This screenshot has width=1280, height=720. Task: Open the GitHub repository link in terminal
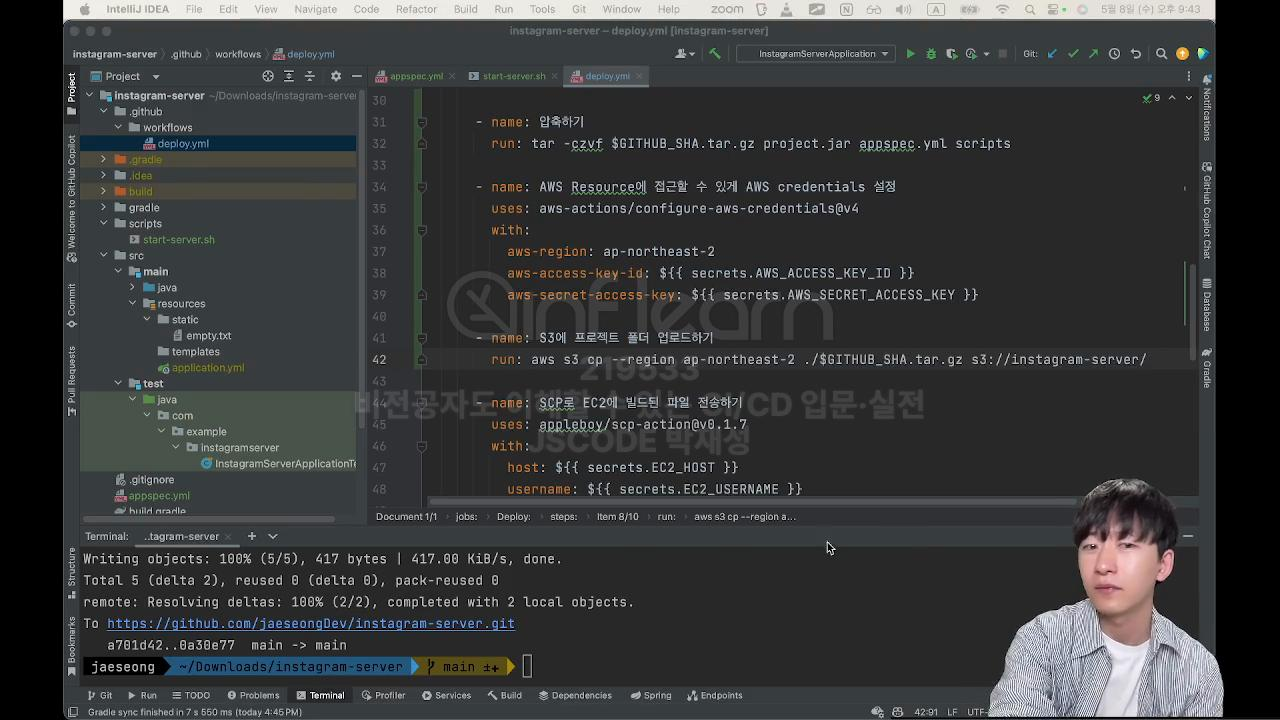pos(311,623)
